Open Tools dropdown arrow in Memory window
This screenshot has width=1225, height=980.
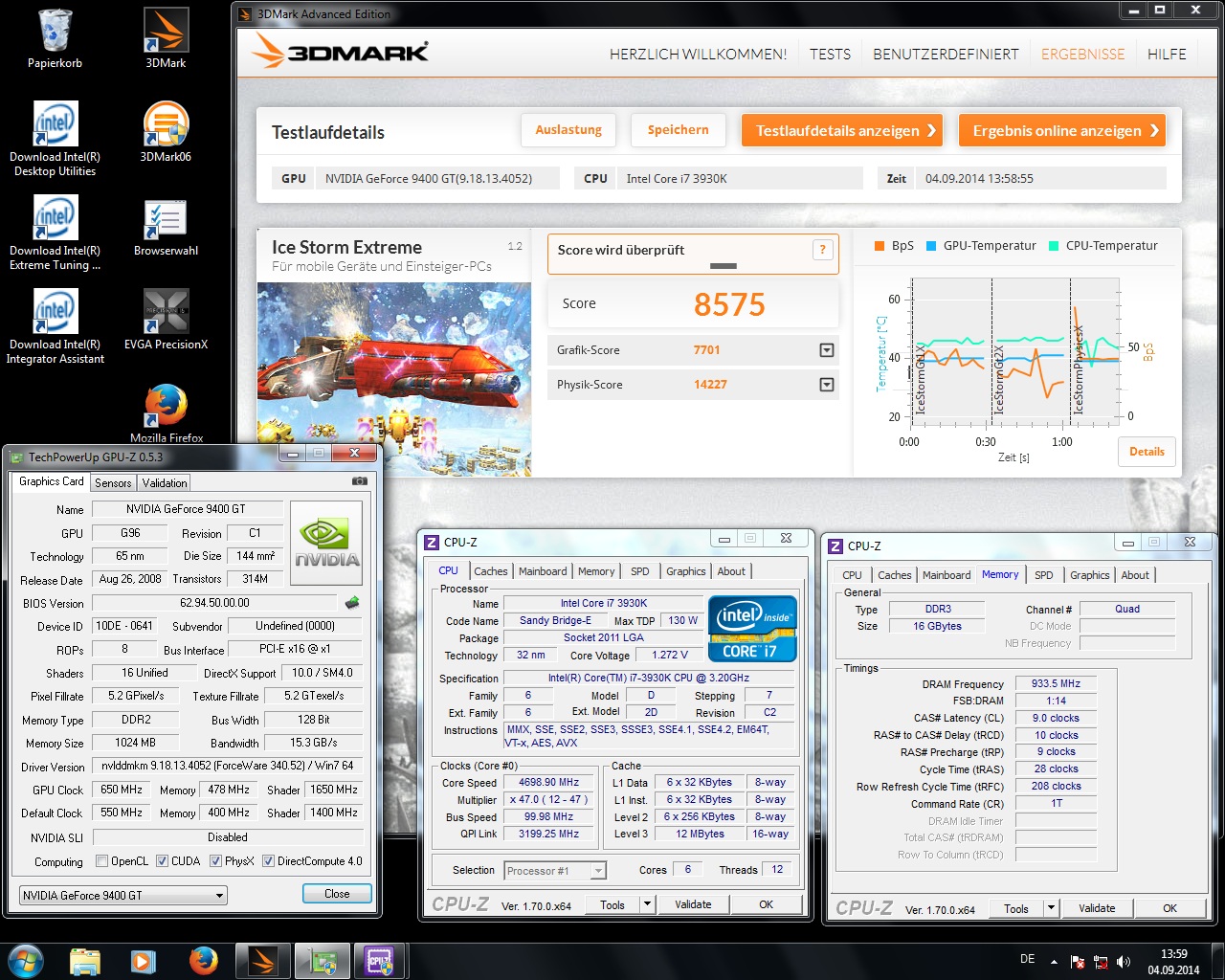tap(1051, 908)
